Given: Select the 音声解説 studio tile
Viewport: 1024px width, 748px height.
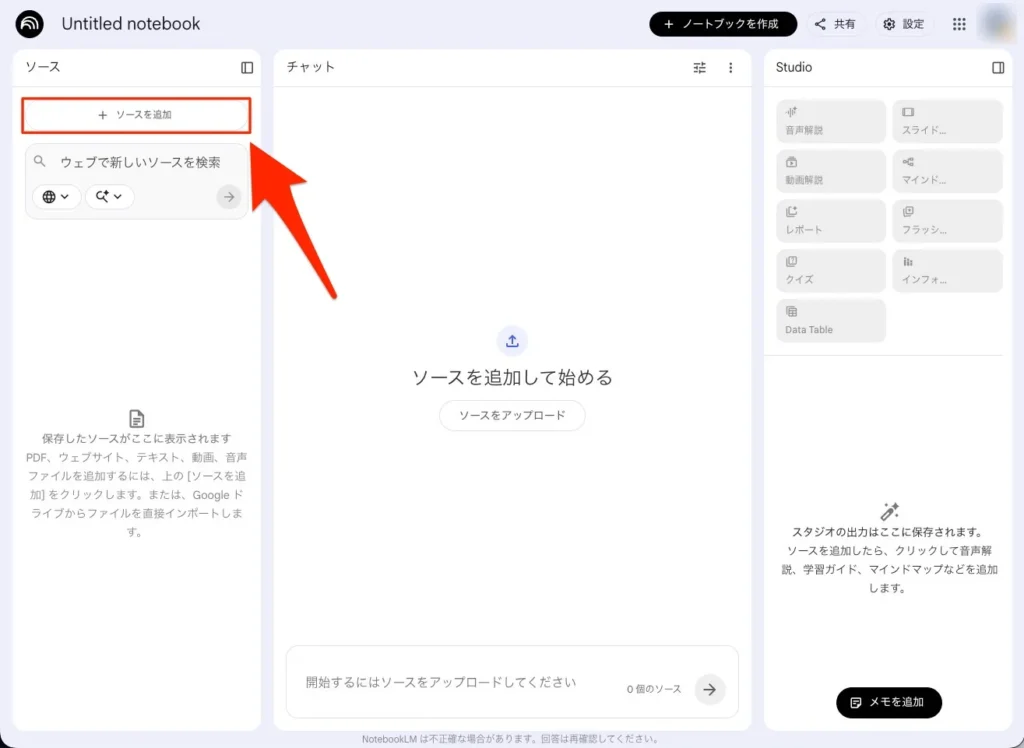Looking at the screenshot, I should tap(831, 121).
